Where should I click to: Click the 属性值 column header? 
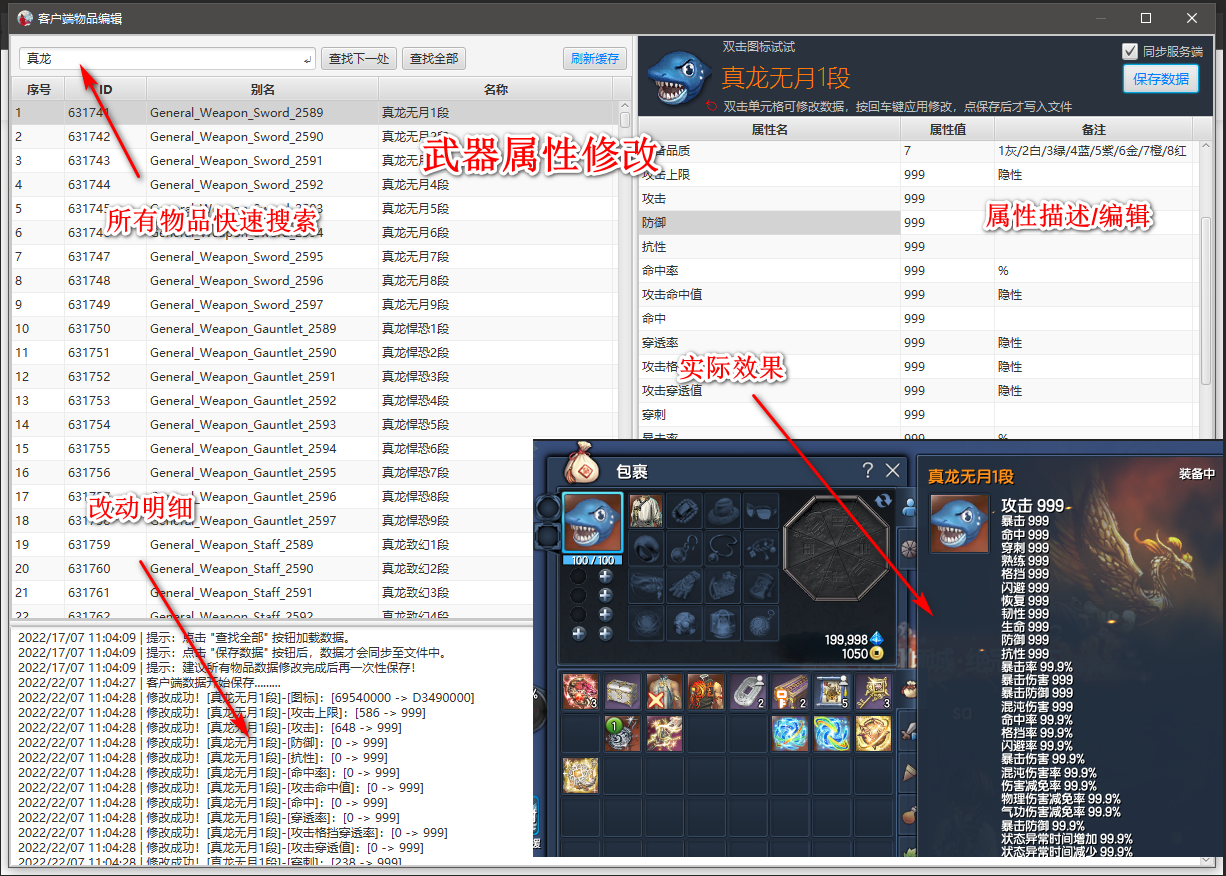[x=947, y=130]
